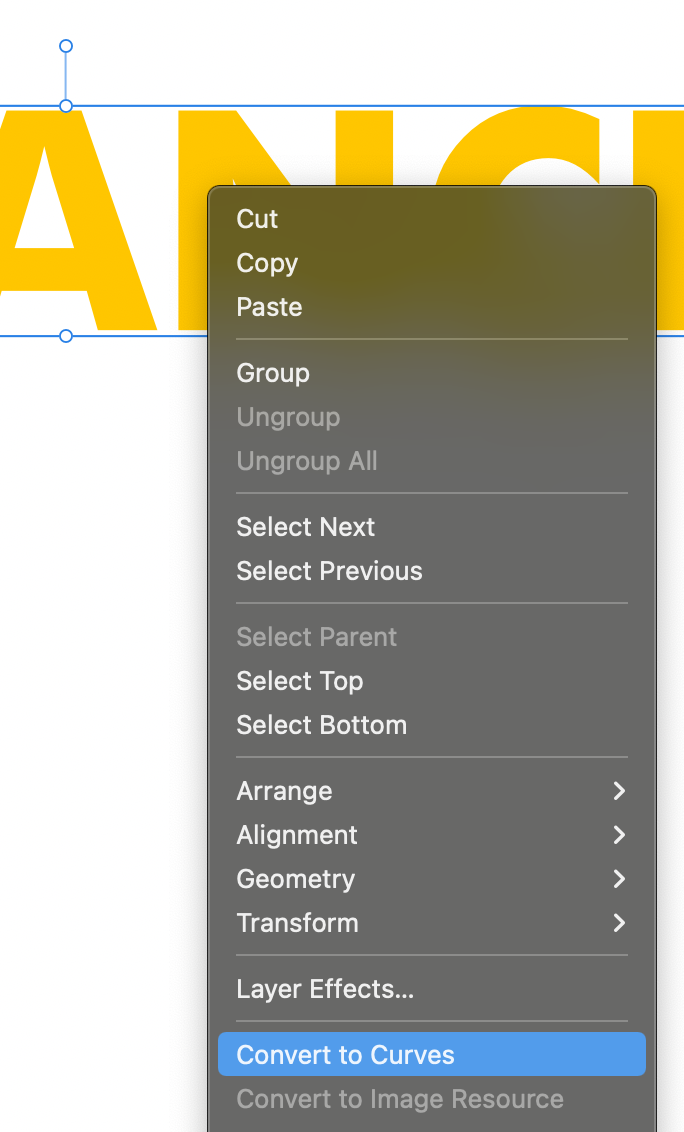Expand the Geometry submenu
This screenshot has width=684, height=1132.
point(295,879)
